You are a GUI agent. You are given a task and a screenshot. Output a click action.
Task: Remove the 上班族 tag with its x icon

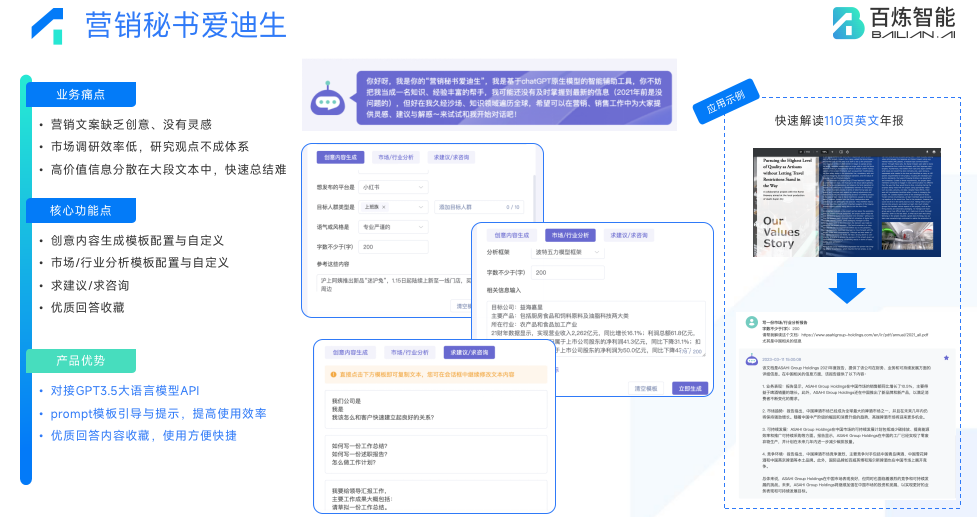(384, 207)
